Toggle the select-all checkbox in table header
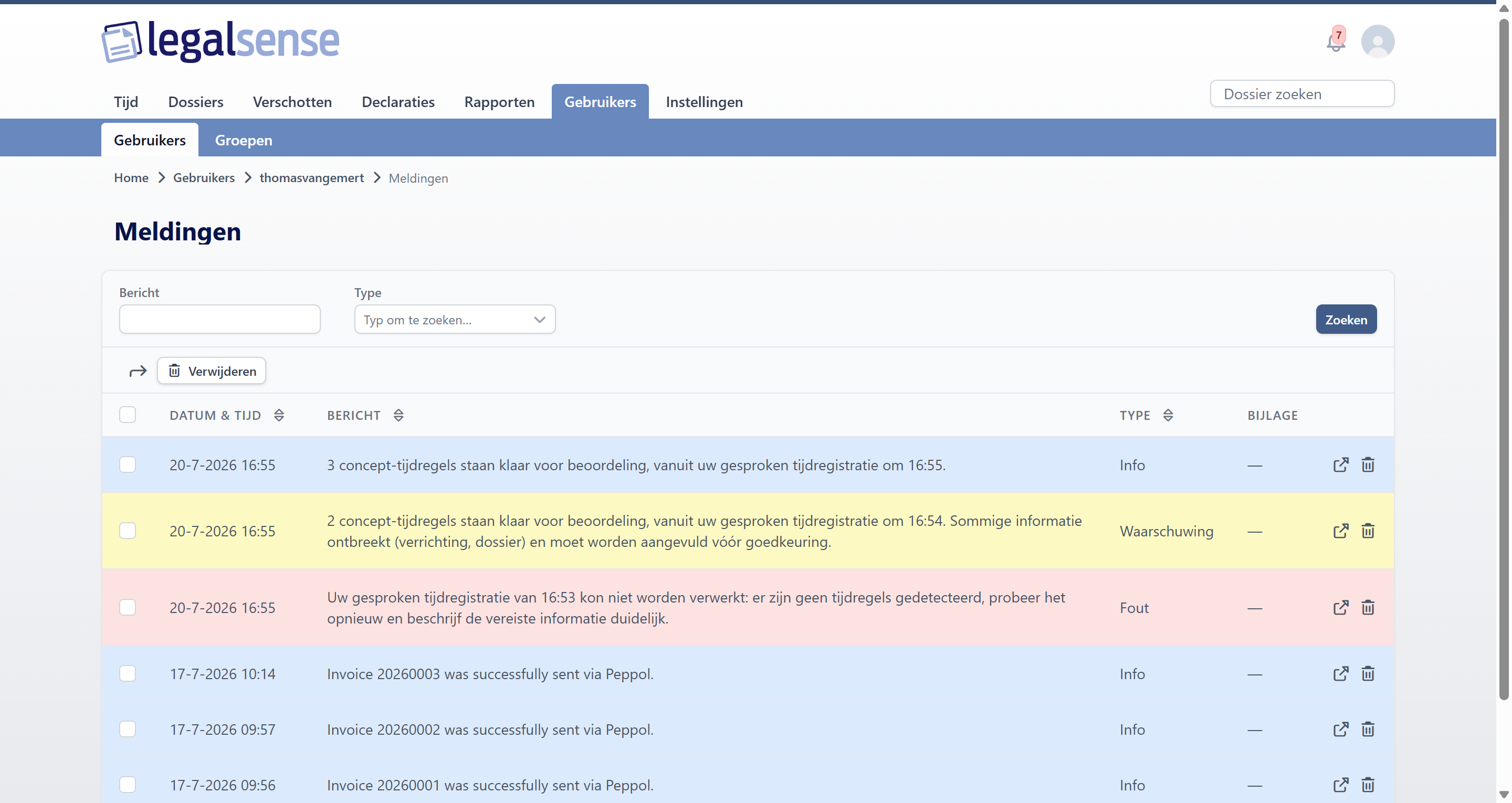The image size is (1512, 803). (128, 415)
